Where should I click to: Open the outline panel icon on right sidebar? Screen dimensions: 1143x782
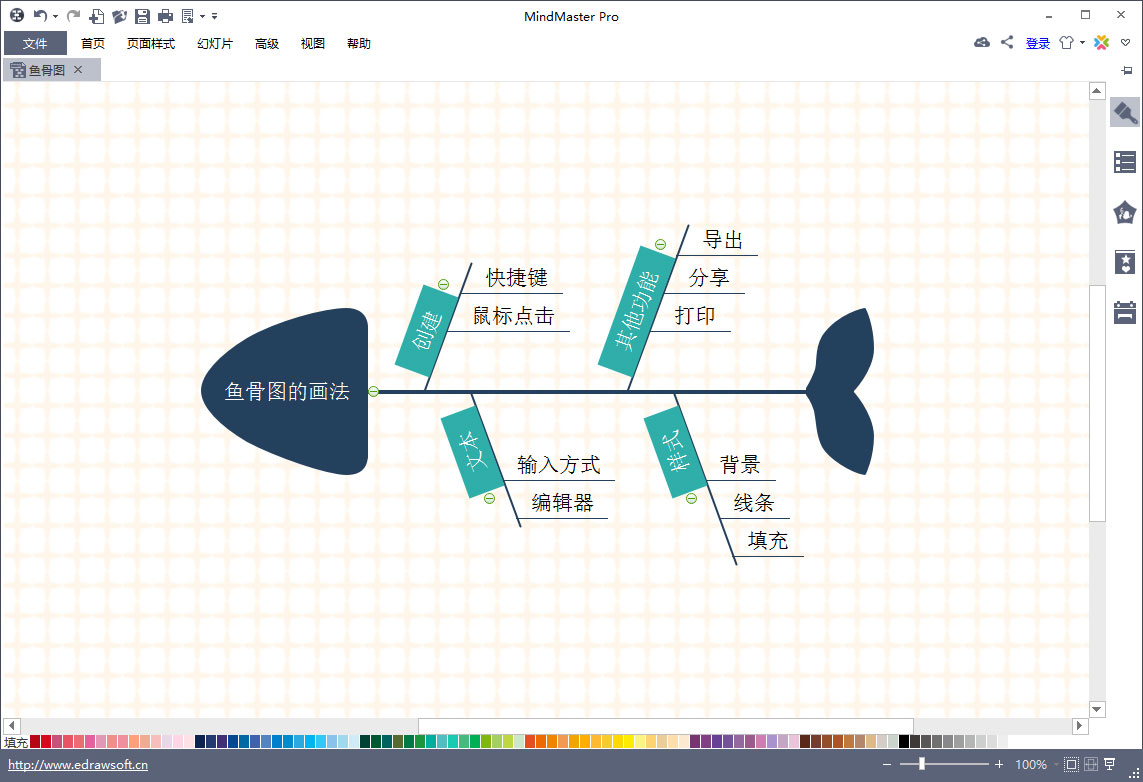[x=1124, y=161]
